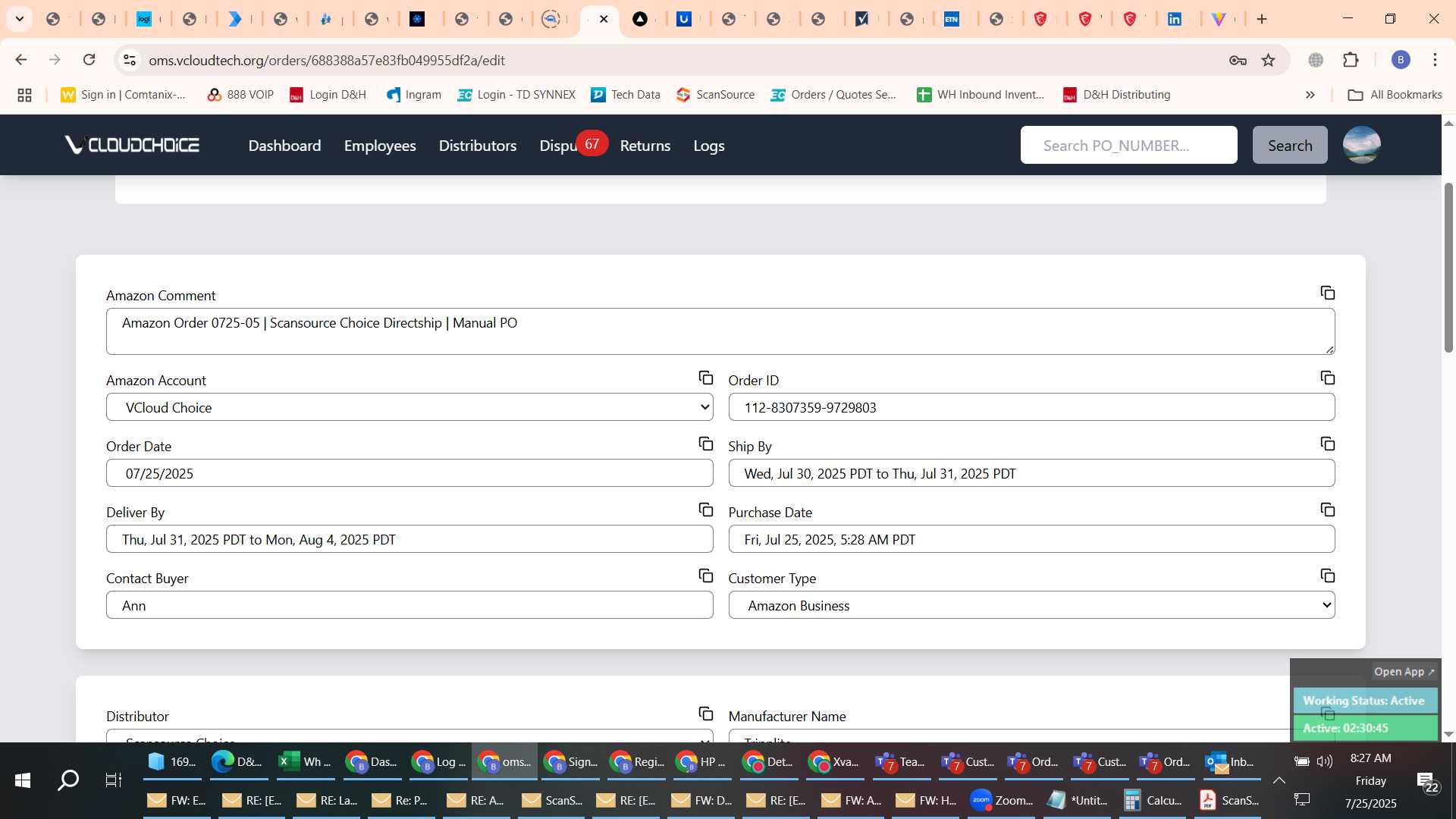Go to Dashboard
Screen dimensions: 1456x819
coord(284,146)
